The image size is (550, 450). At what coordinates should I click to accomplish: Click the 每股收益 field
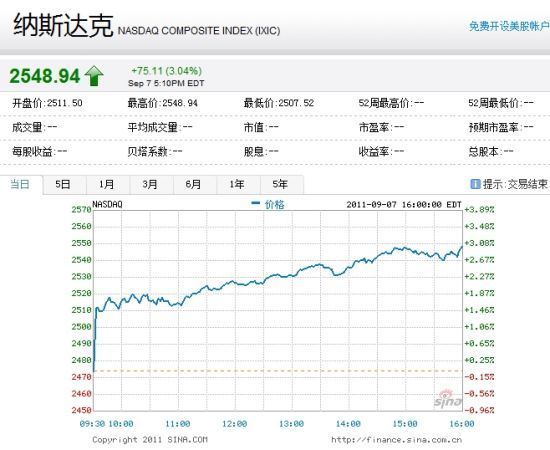tap(39, 152)
